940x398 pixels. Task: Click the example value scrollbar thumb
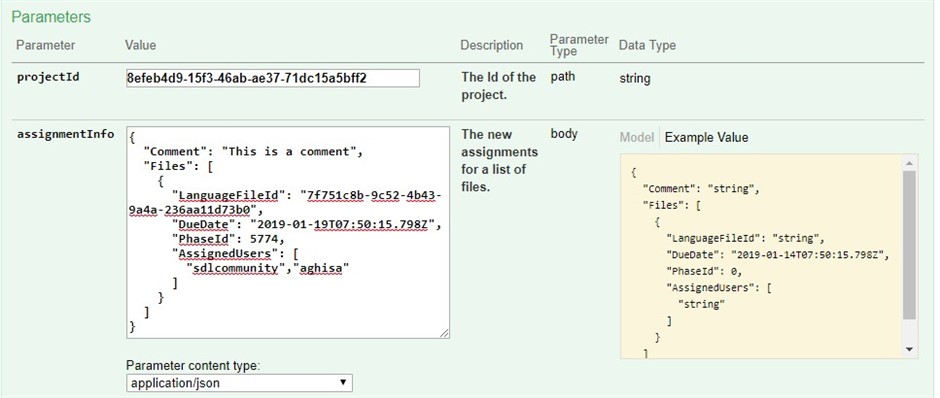[x=909, y=245]
